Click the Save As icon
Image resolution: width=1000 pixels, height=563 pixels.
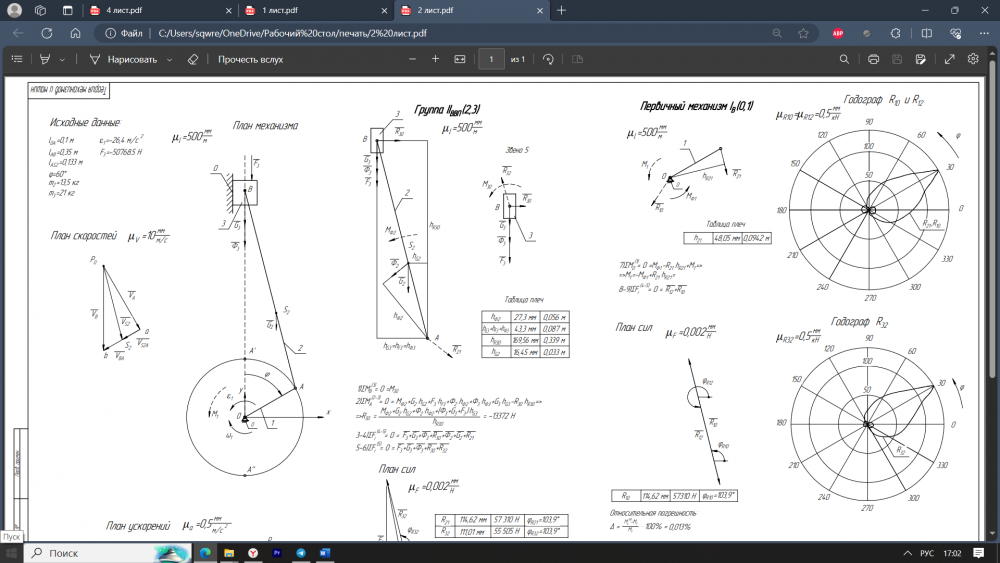(x=922, y=59)
